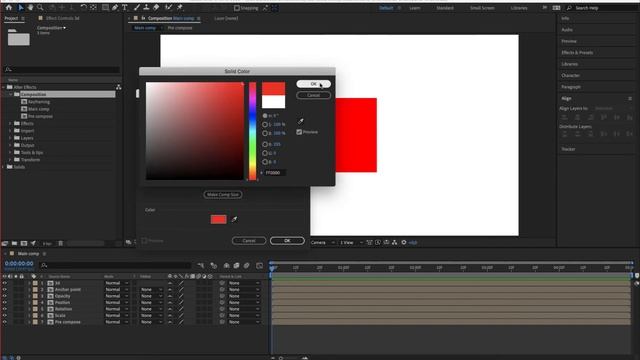Collapse the After Effects folder in Project panel

(x=4, y=87)
